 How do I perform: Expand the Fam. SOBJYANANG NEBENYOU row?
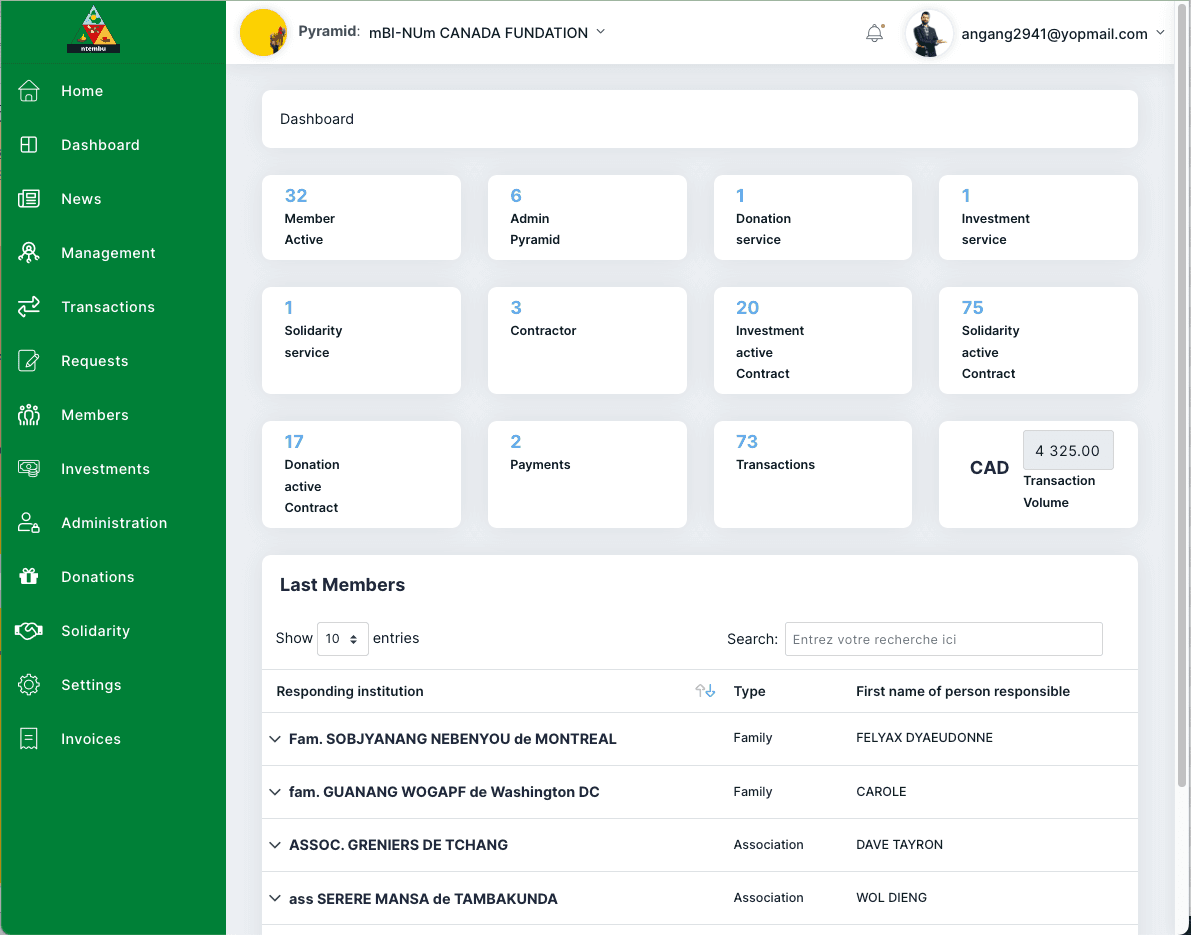coord(275,739)
